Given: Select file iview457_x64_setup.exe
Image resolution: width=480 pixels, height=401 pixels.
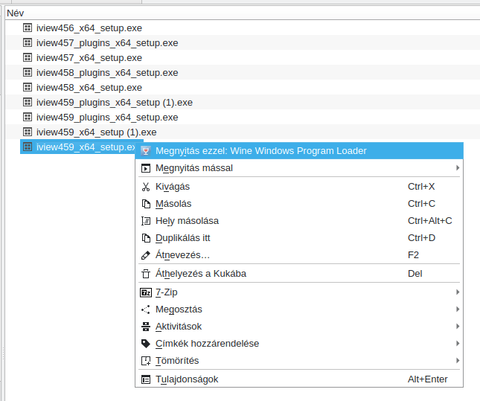Looking at the screenshot, I should (89, 58).
